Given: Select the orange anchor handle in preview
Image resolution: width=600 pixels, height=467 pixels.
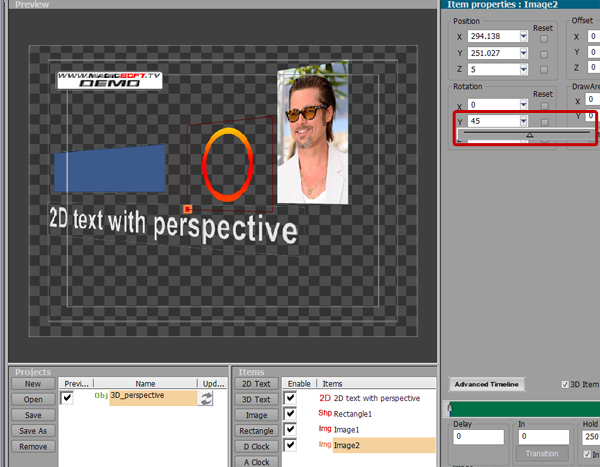Looking at the screenshot, I should (188, 209).
